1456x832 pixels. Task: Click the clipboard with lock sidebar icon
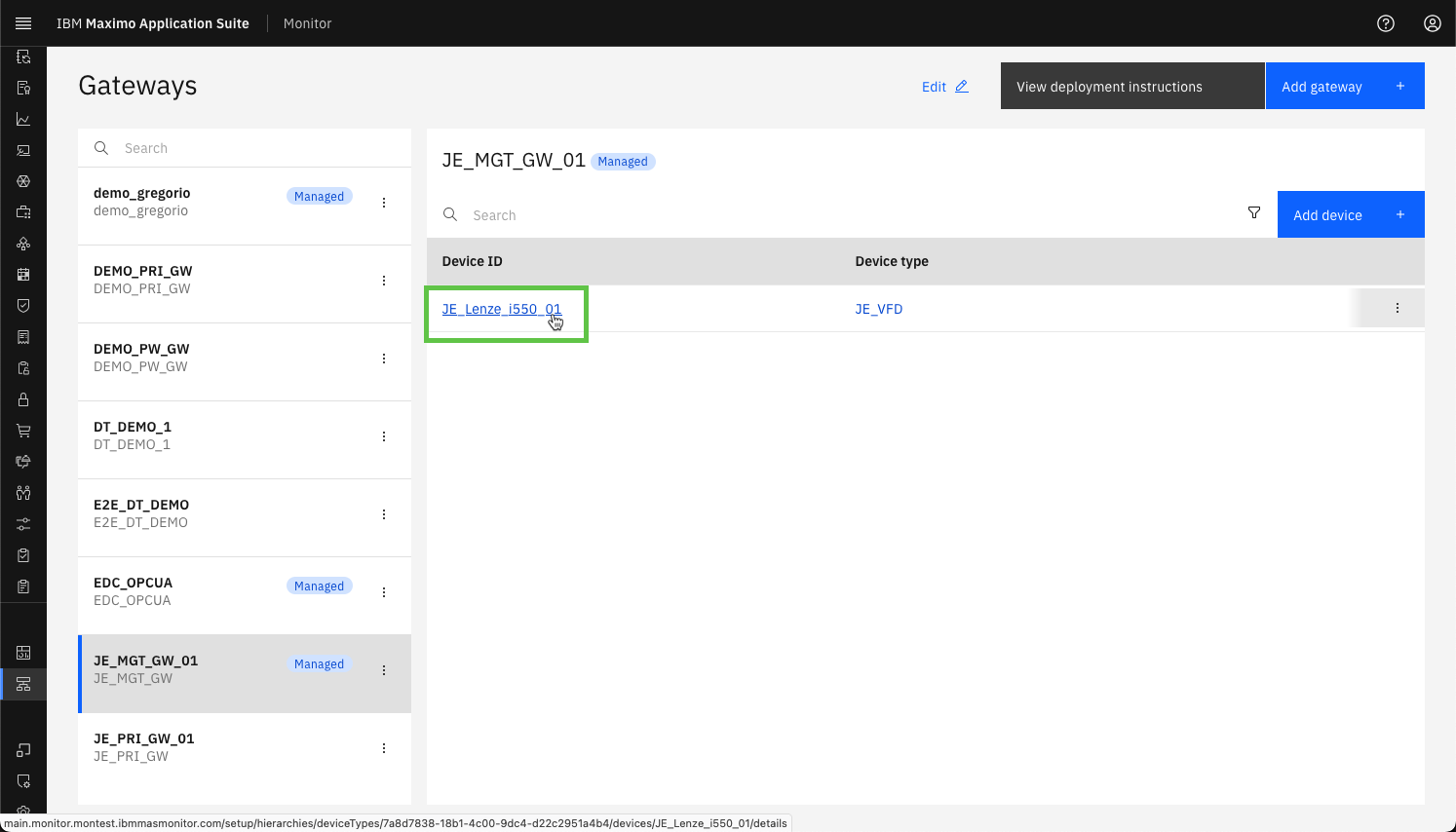pos(23,368)
